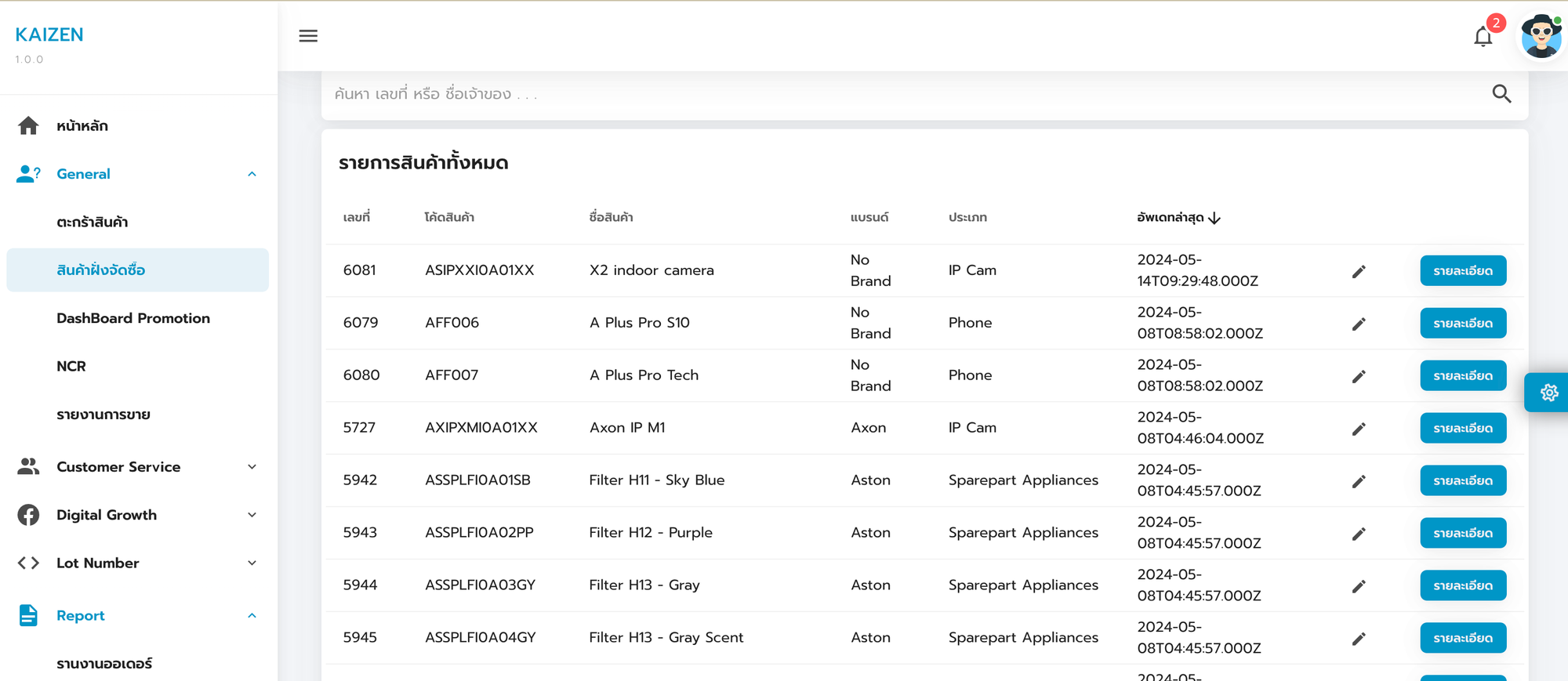1568x681 pixels.
Task: Open รายงานการขาย menu item
Action: pyautogui.click(x=139, y=415)
